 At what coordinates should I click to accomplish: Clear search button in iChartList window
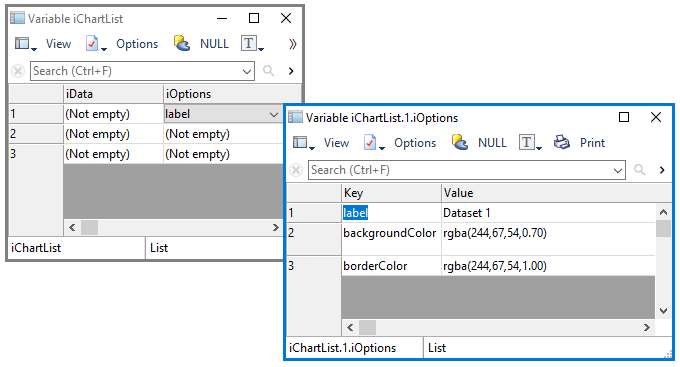[18, 71]
